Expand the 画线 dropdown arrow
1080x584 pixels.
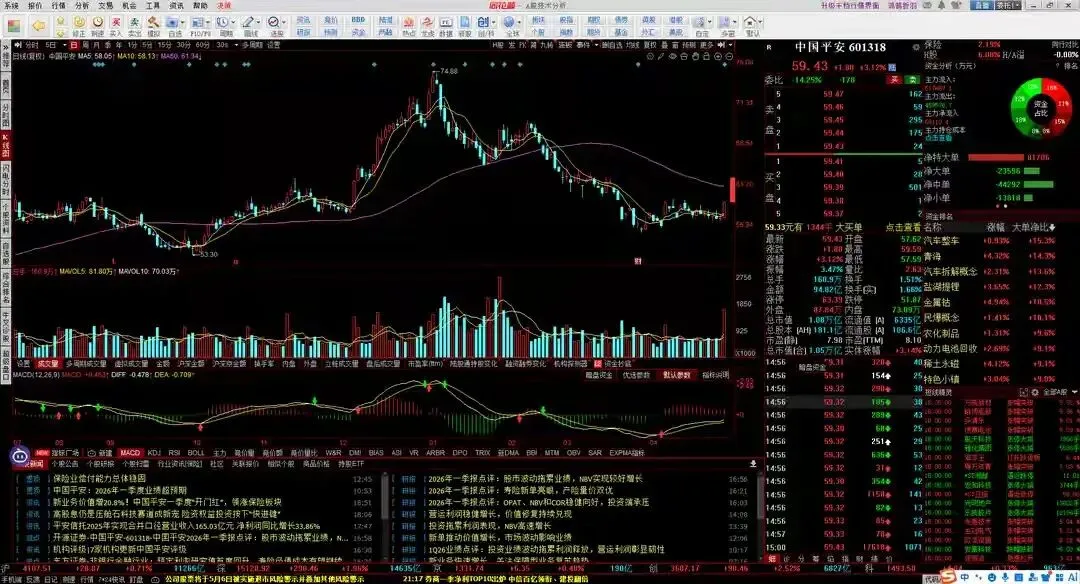[258, 23]
